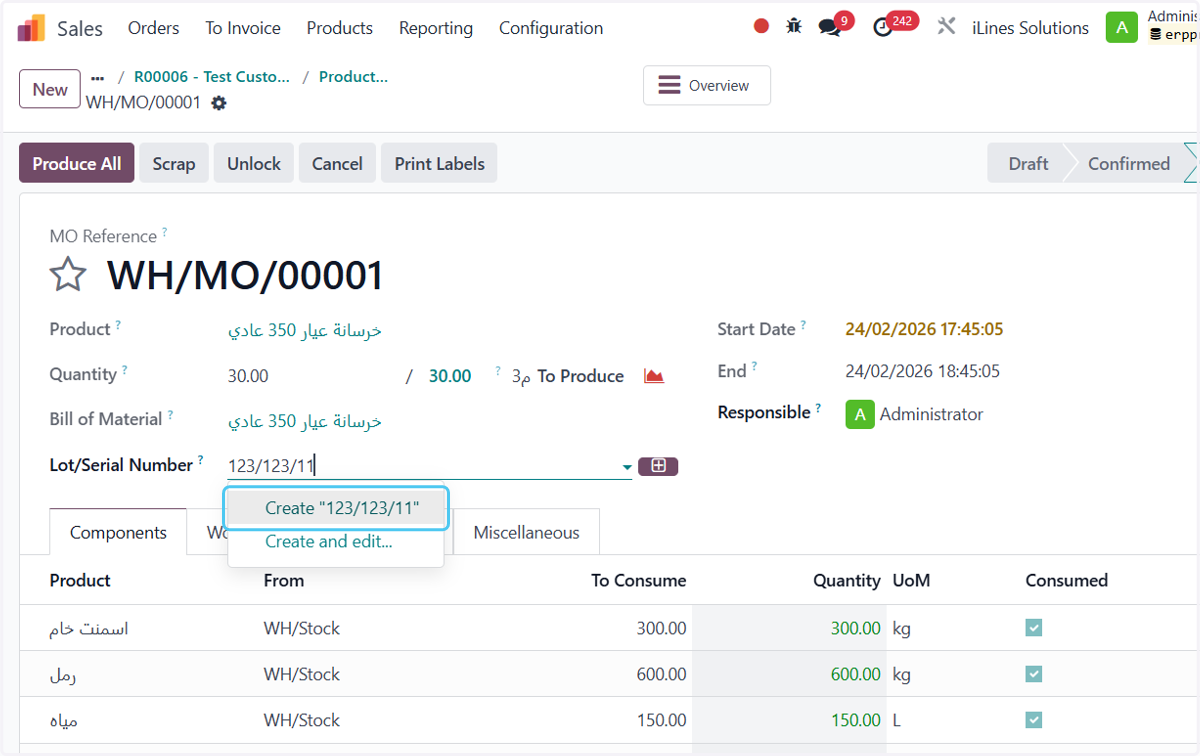Image resolution: width=1200 pixels, height=756 pixels.
Task: Select the Draft status stage
Action: click(1028, 163)
